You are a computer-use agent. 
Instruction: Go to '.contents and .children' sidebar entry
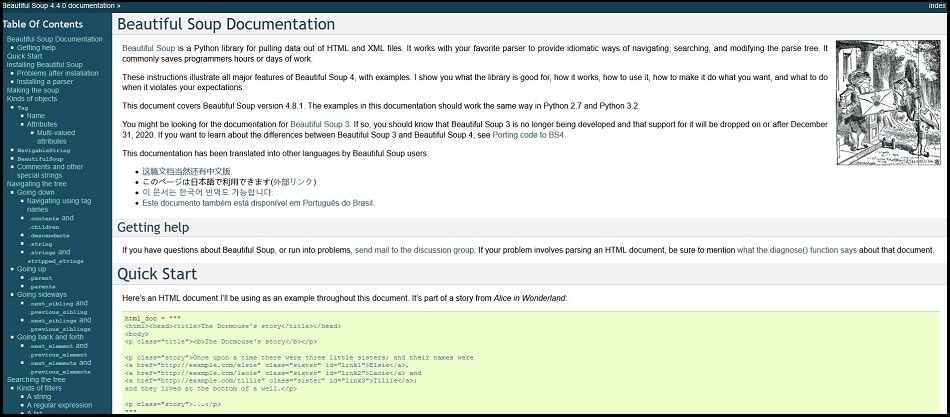click(50, 222)
